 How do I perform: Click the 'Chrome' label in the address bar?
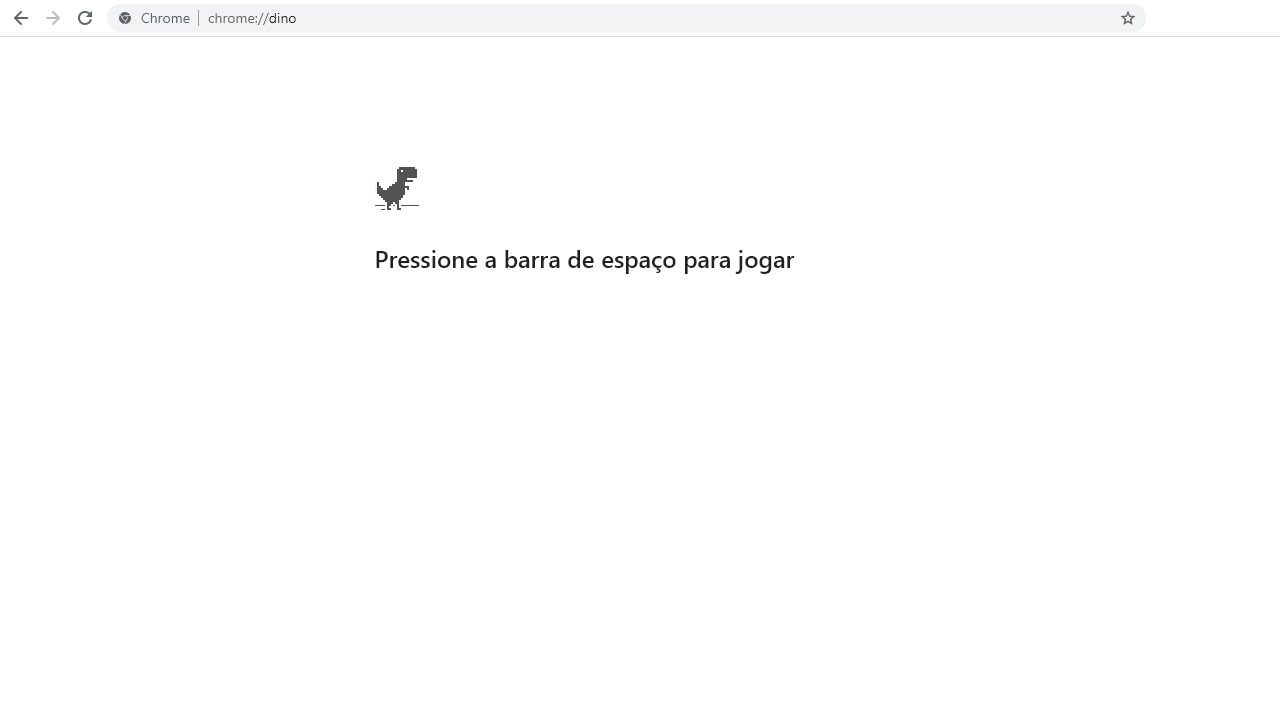(x=165, y=18)
